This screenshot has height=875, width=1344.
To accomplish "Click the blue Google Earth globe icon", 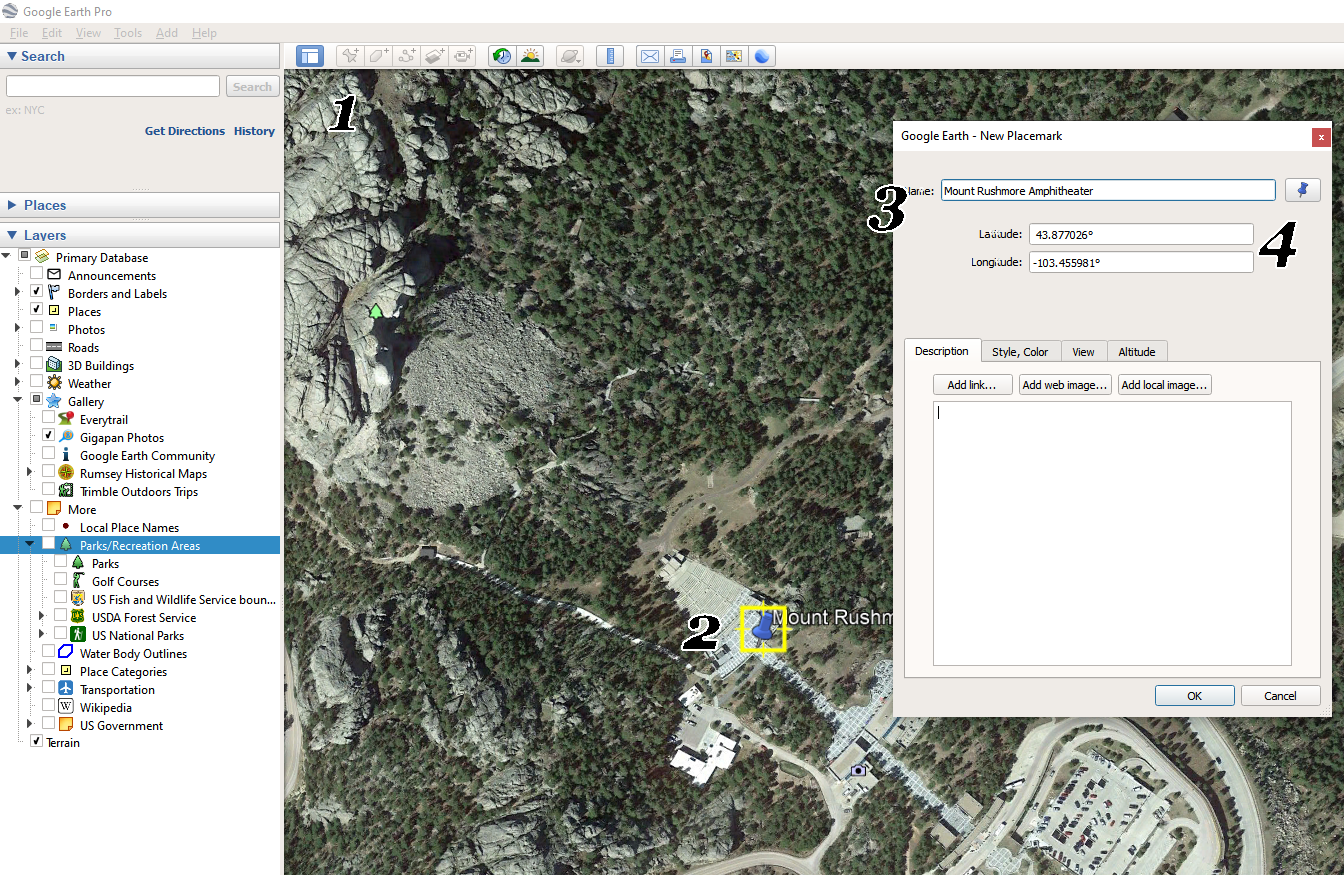I will click(x=762, y=56).
